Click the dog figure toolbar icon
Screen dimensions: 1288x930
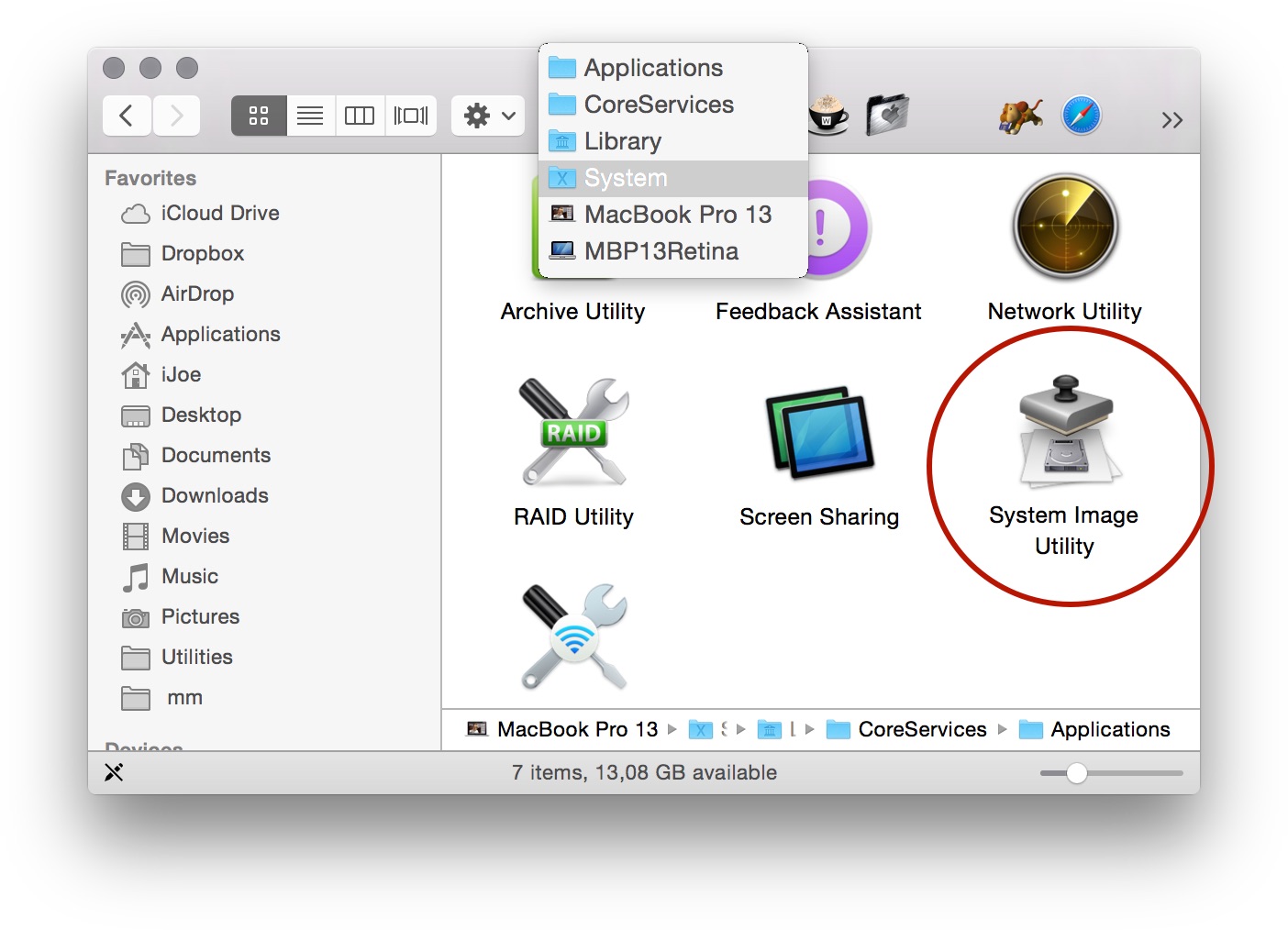(x=1021, y=116)
